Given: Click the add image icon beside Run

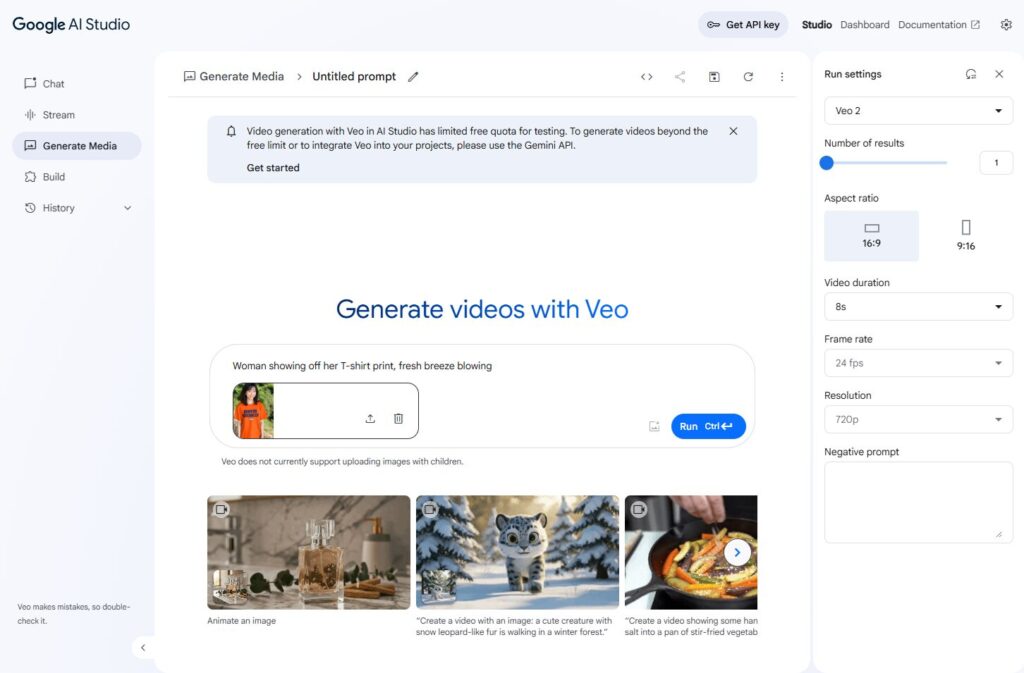Looking at the screenshot, I should (x=654, y=426).
